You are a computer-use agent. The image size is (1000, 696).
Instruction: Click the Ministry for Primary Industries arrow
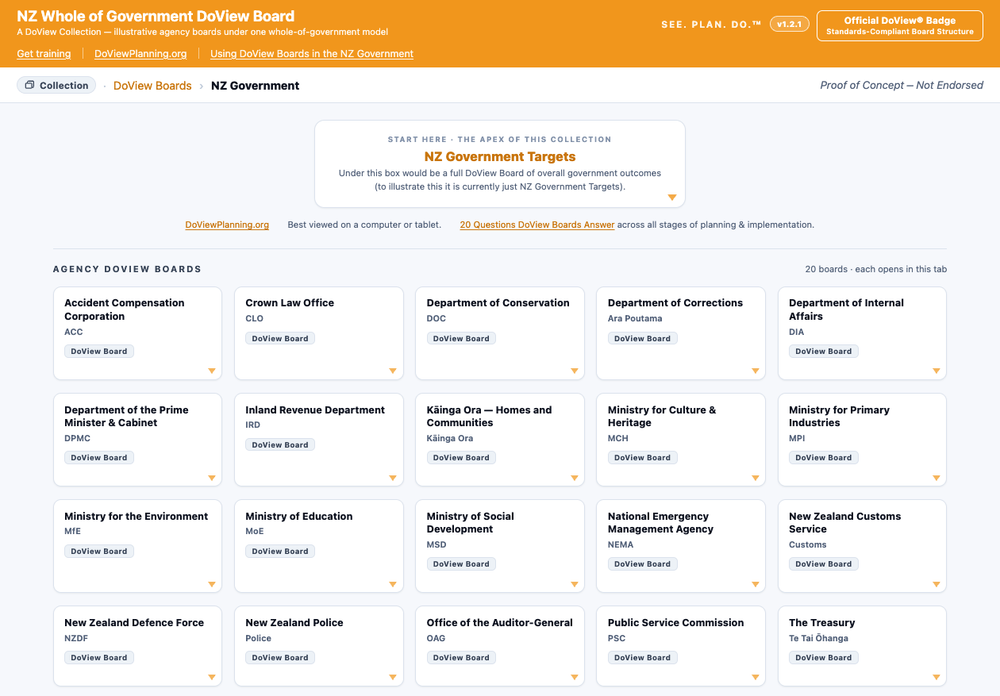[936, 478]
